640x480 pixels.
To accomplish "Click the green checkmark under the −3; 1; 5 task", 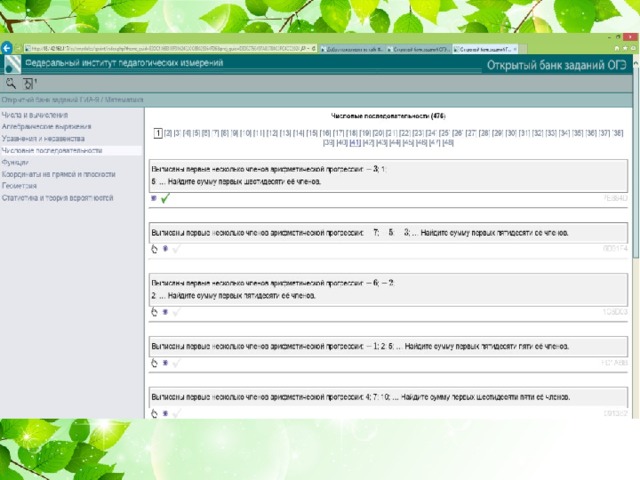I will point(165,198).
